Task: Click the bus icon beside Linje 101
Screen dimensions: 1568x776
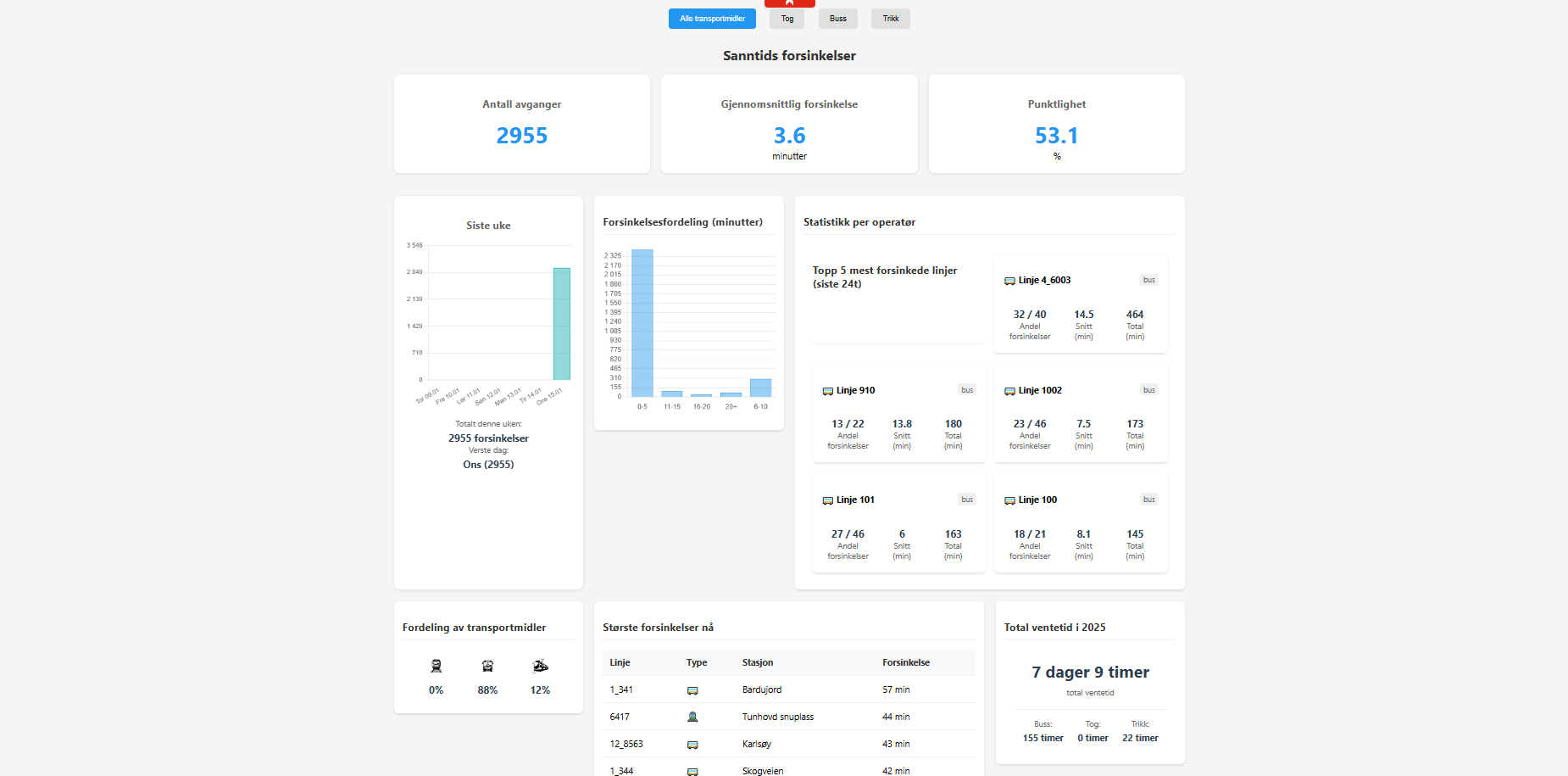Action: tap(828, 500)
